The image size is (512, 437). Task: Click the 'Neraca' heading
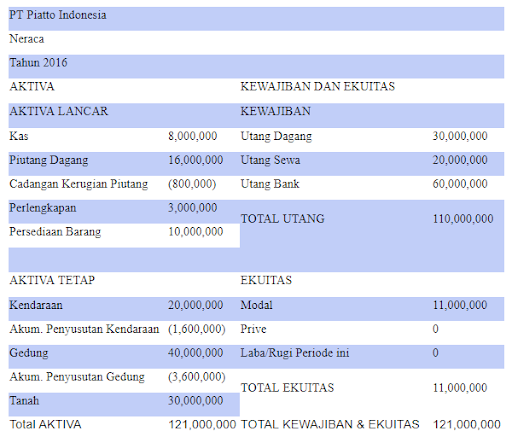(27, 39)
